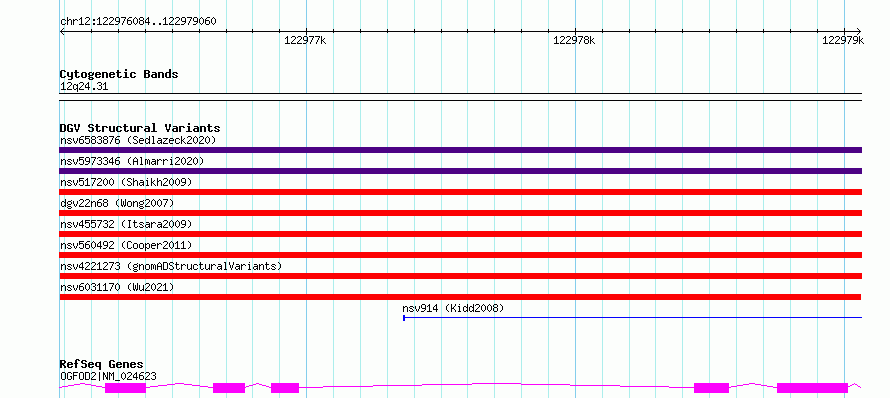The image size is (890, 398).
Task: Open the OGFOD2|NM_024623 gene label
Action: coord(108,376)
